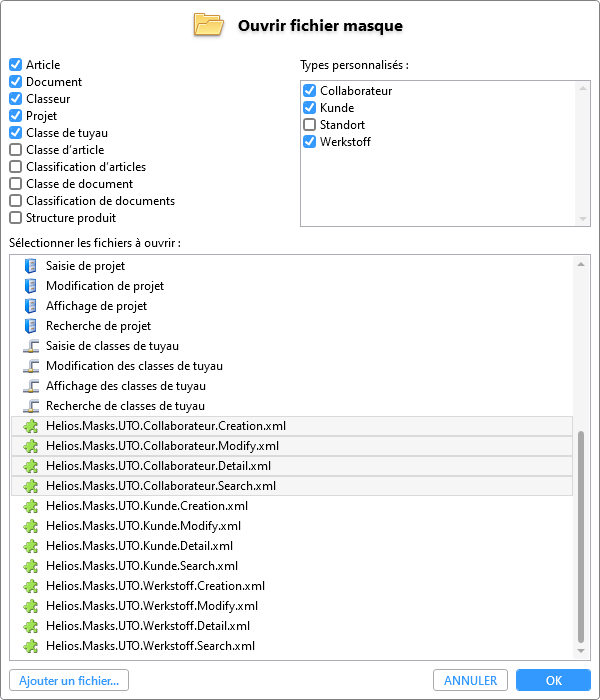Click puzzle icon of Collaborateur.Creation.xml
Image resolution: width=600 pixels, height=700 pixels.
click(31, 426)
